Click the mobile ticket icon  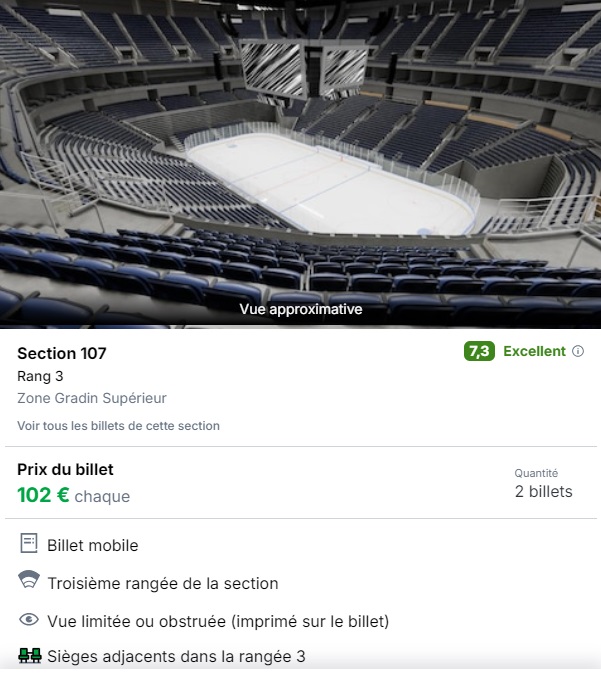pos(29,543)
